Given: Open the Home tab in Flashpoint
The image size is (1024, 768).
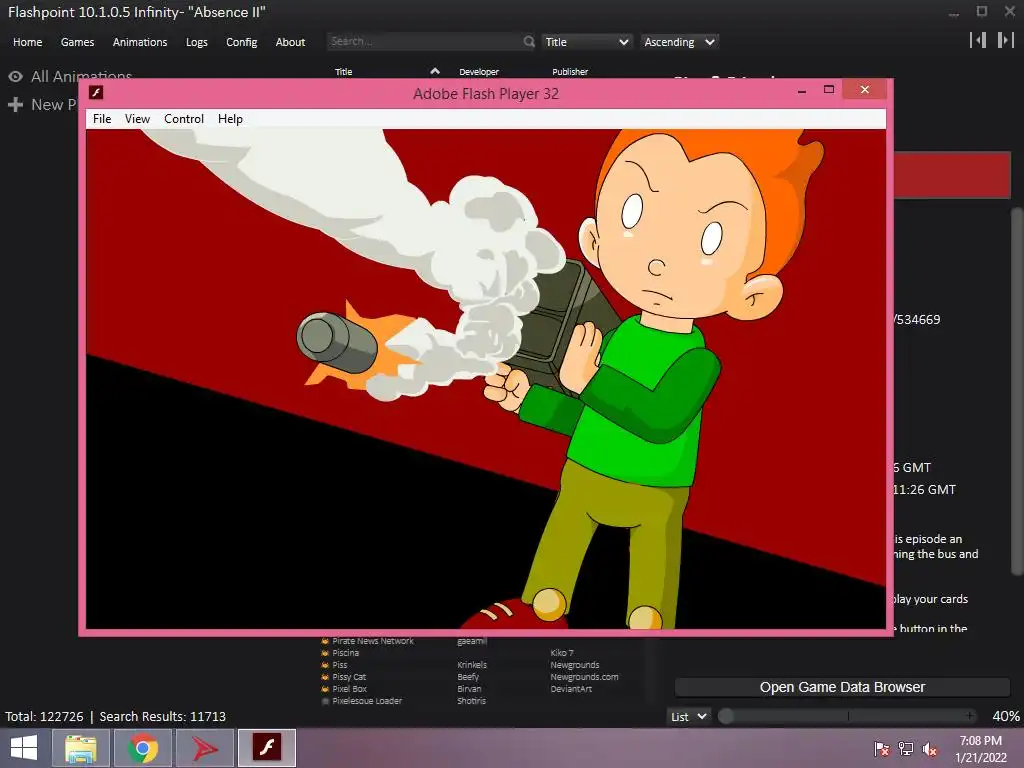Looking at the screenshot, I should (27, 42).
